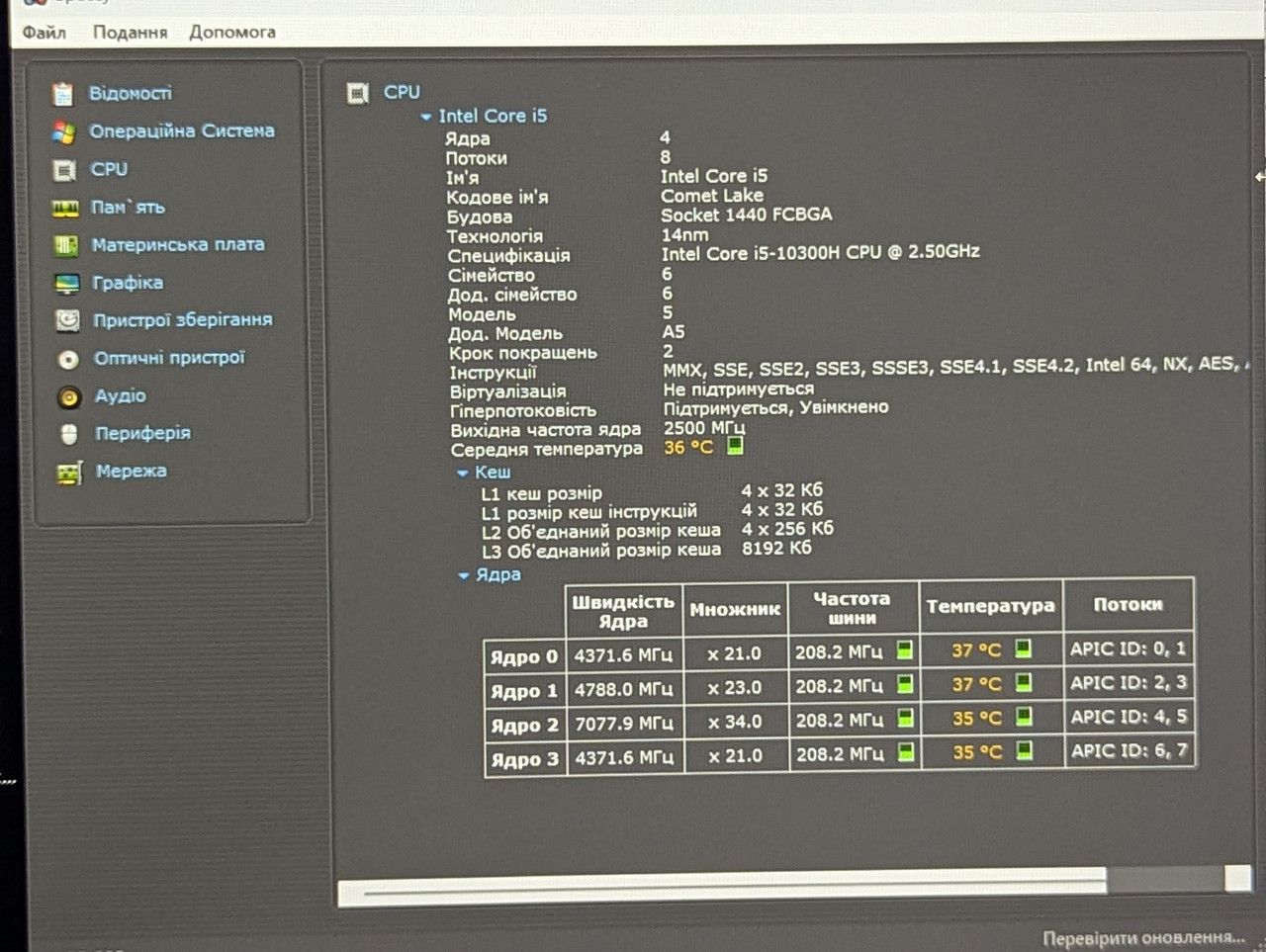This screenshot has height=952, width=1266.
Task: Click the Операційна Система Windows flag icon
Action: click(x=64, y=131)
